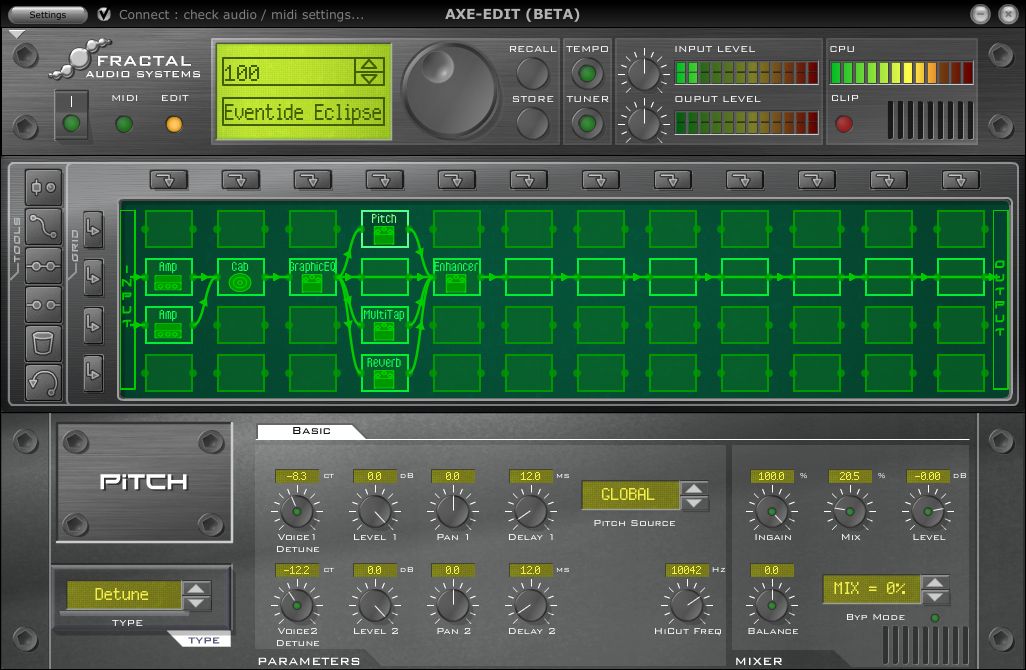This screenshot has height=670, width=1026.
Task: Step Pitch Source selector up
Action: pos(694,489)
